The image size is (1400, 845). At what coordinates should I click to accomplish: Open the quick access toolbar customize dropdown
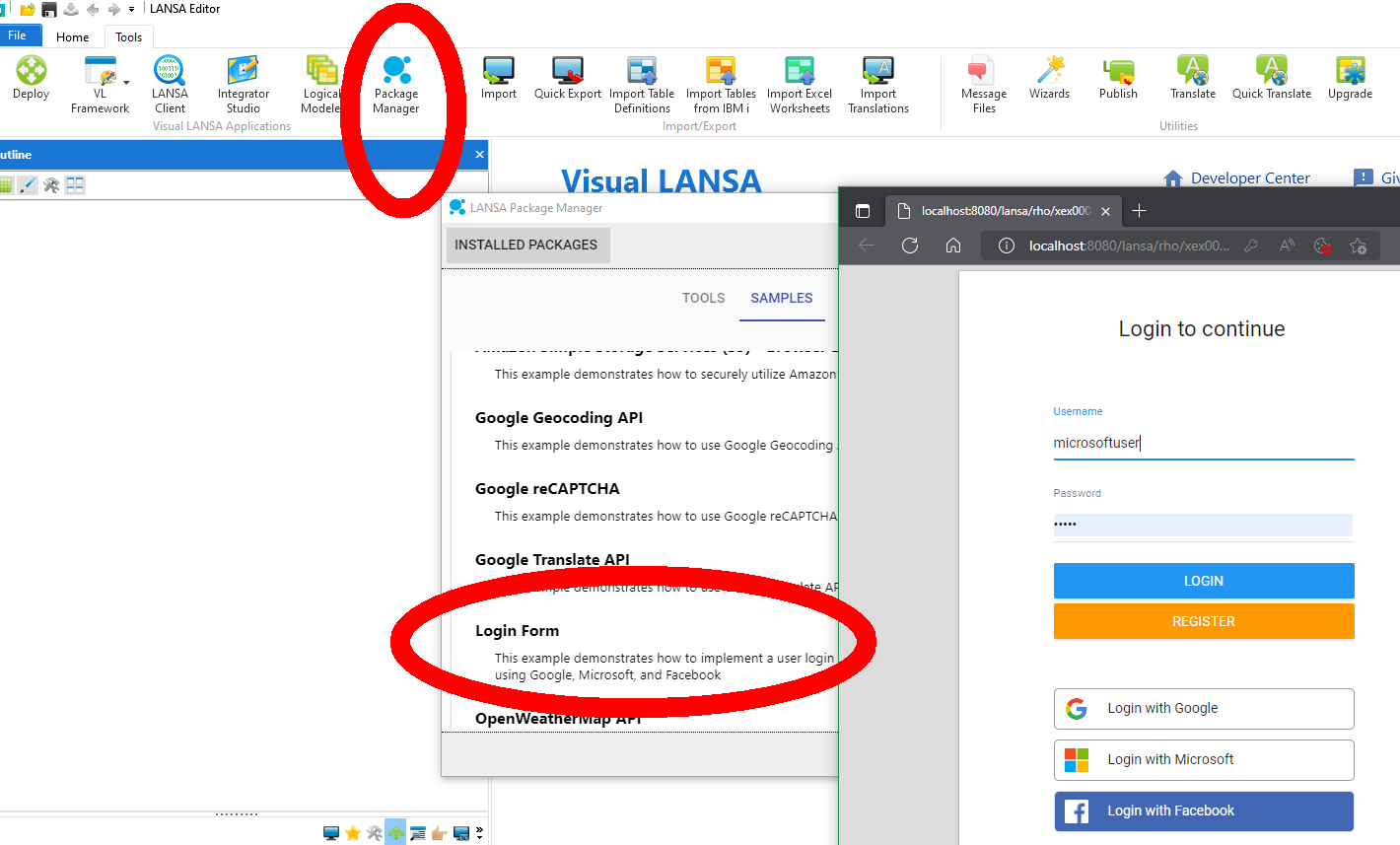[x=130, y=8]
